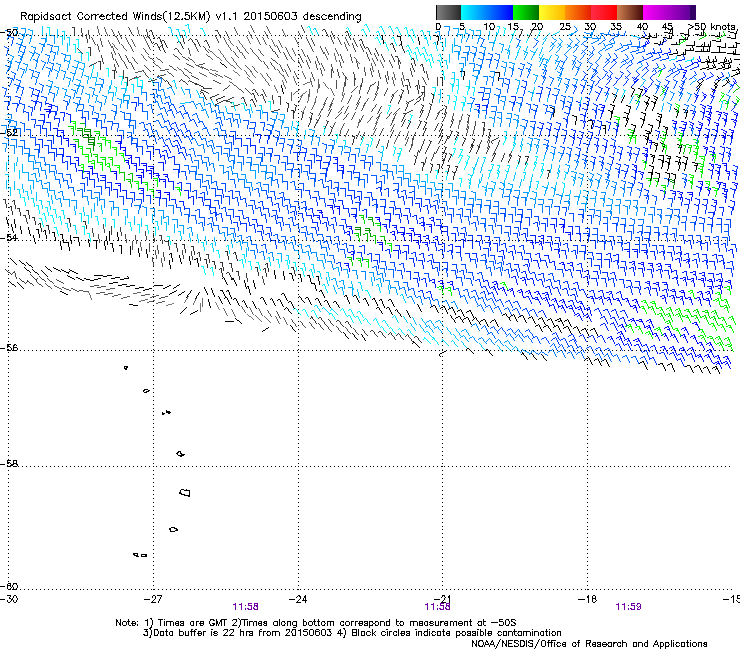Viewport: 740px width, 650px height.
Task: Click the island outline just above the -58 gridline
Action: click(x=180, y=454)
